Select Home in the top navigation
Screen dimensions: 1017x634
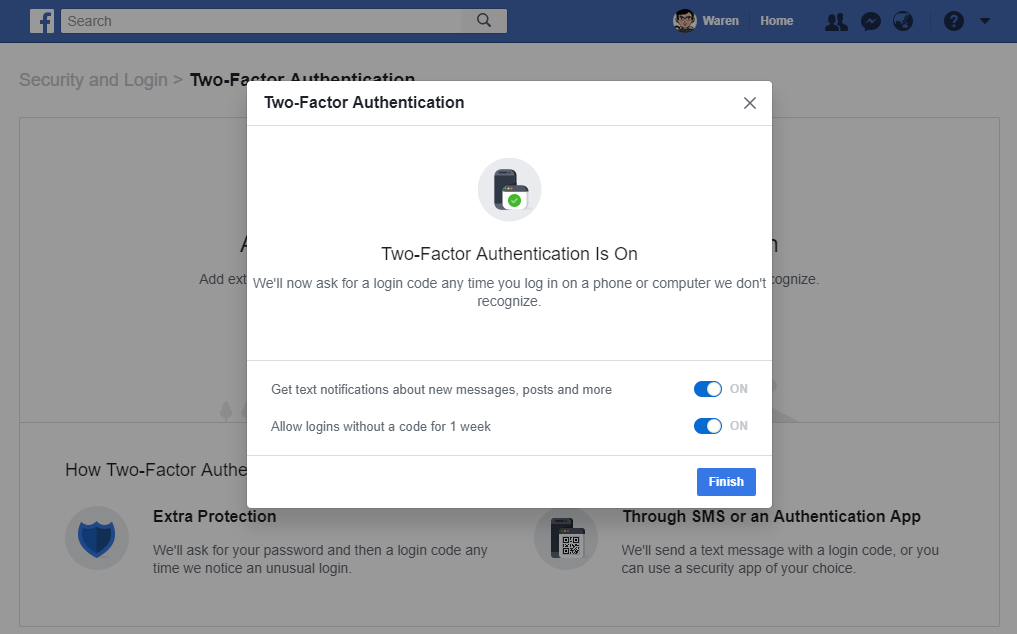pyautogui.click(x=776, y=20)
